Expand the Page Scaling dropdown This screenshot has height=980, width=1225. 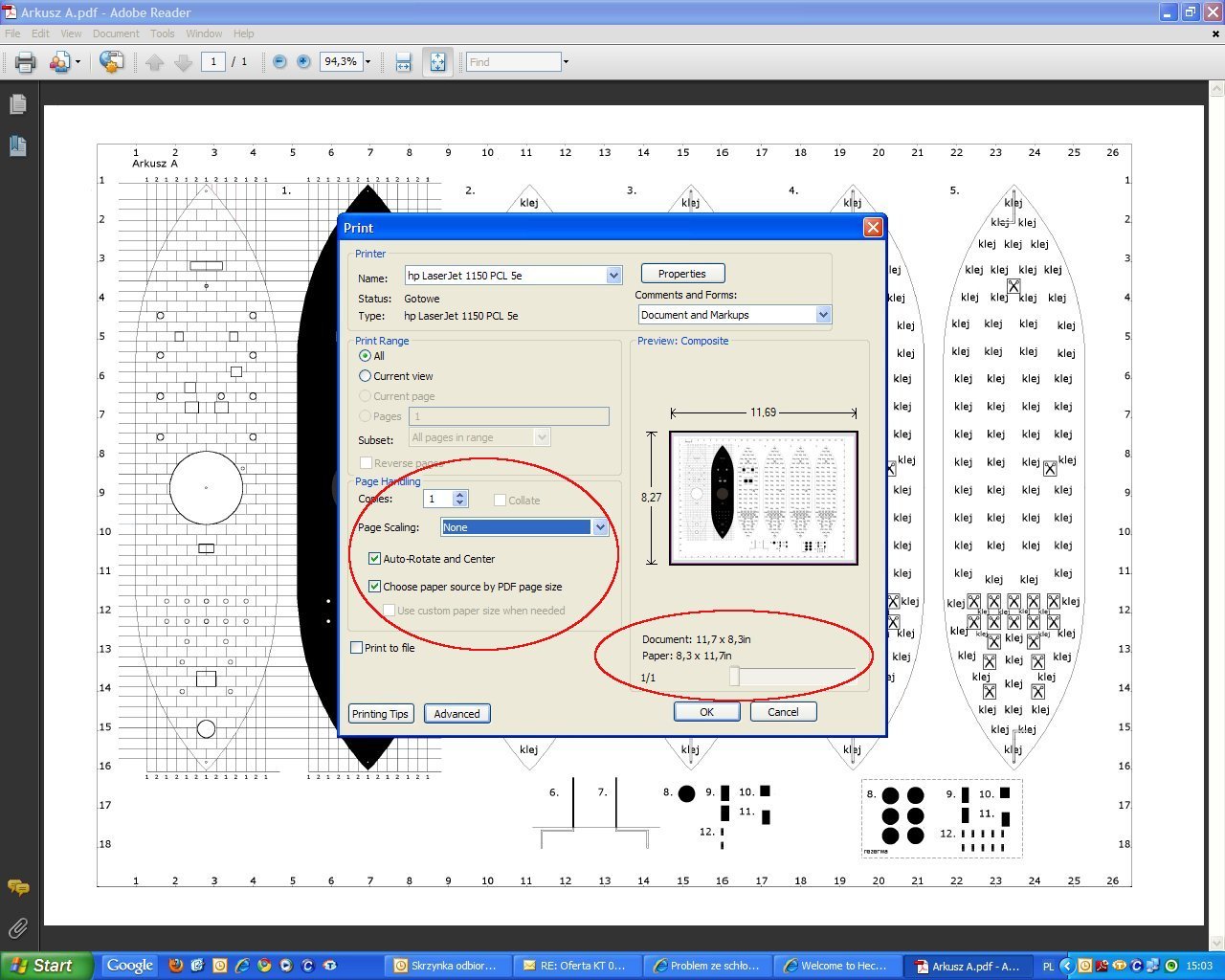click(x=600, y=527)
